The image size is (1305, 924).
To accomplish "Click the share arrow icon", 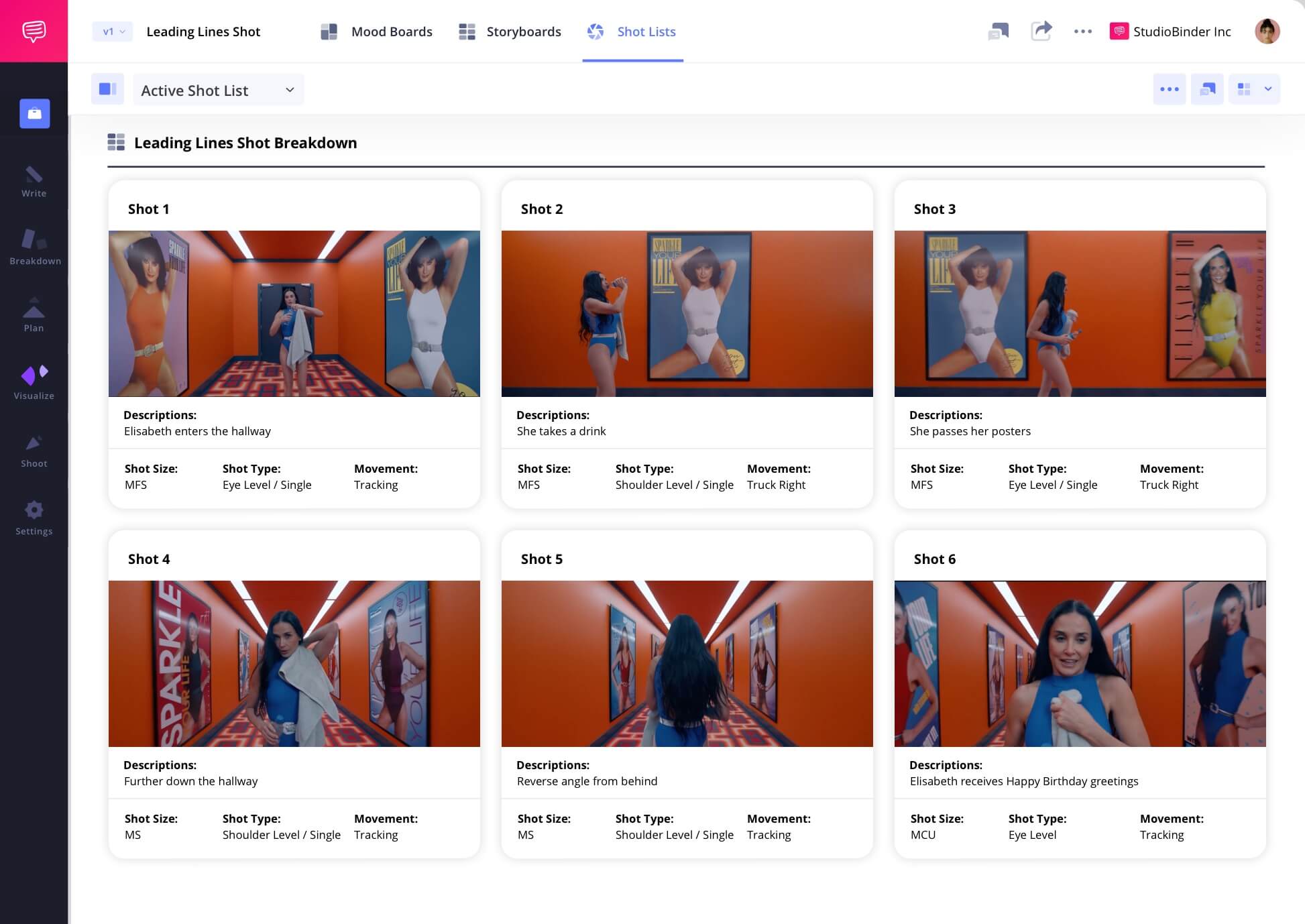I will pyautogui.click(x=1041, y=31).
